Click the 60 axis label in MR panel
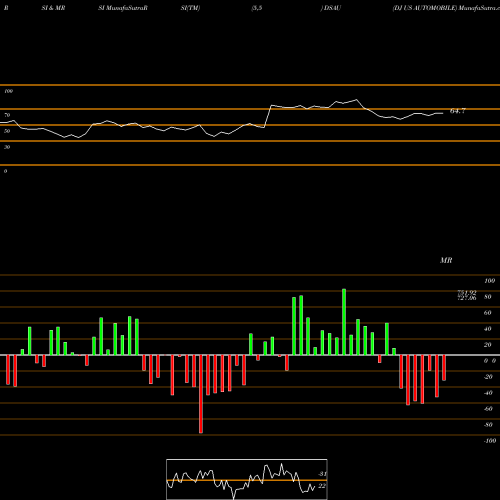This screenshot has height=500, width=500. pos(488,313)
